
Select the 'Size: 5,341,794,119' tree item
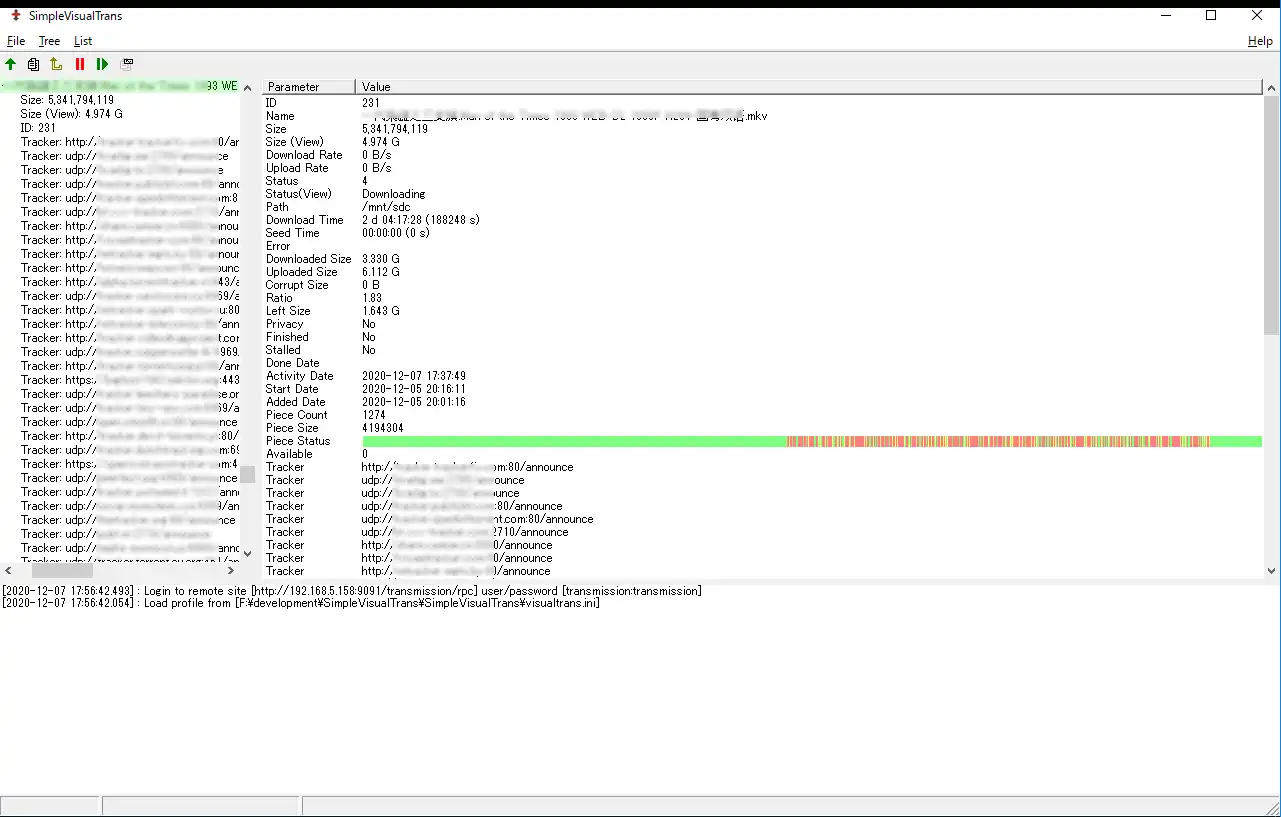(x=67, y=100)
